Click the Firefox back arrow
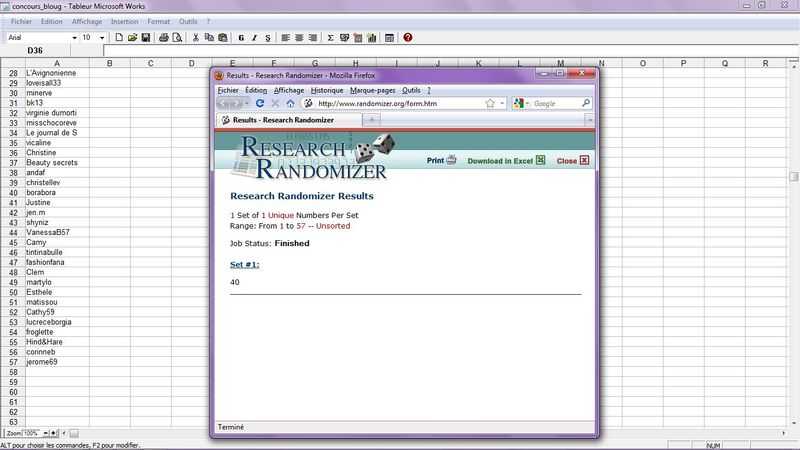Viewport: 800px width, 450px height. point(223,103)
